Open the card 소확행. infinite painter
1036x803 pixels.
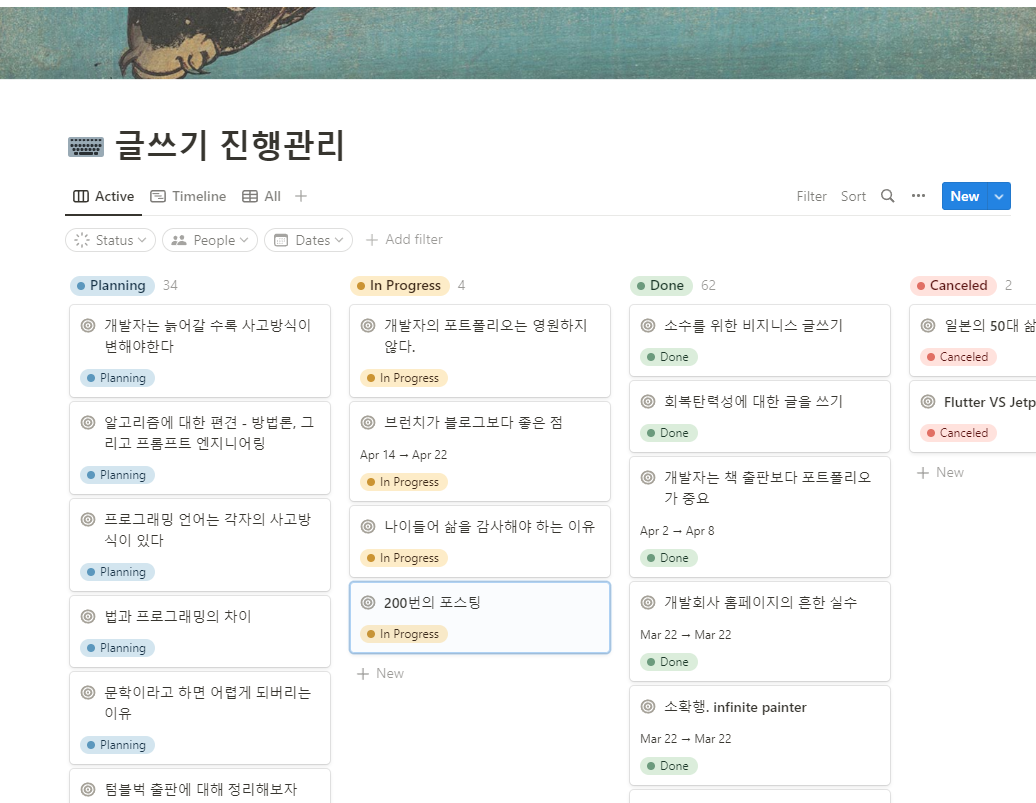coord(760,736)
